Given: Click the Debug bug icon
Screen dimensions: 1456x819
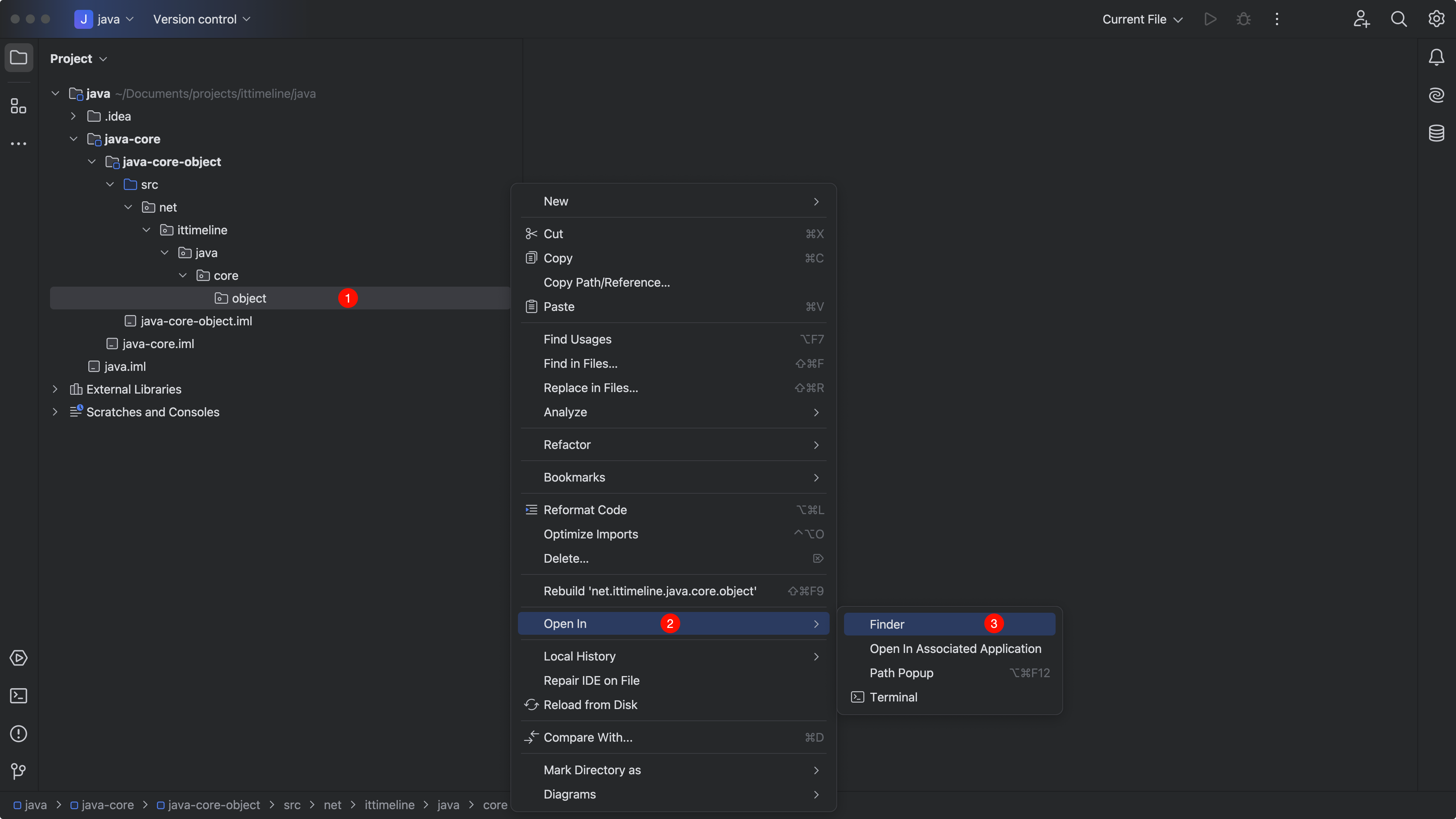Looking at the screenshot, I should (1243, 19).
